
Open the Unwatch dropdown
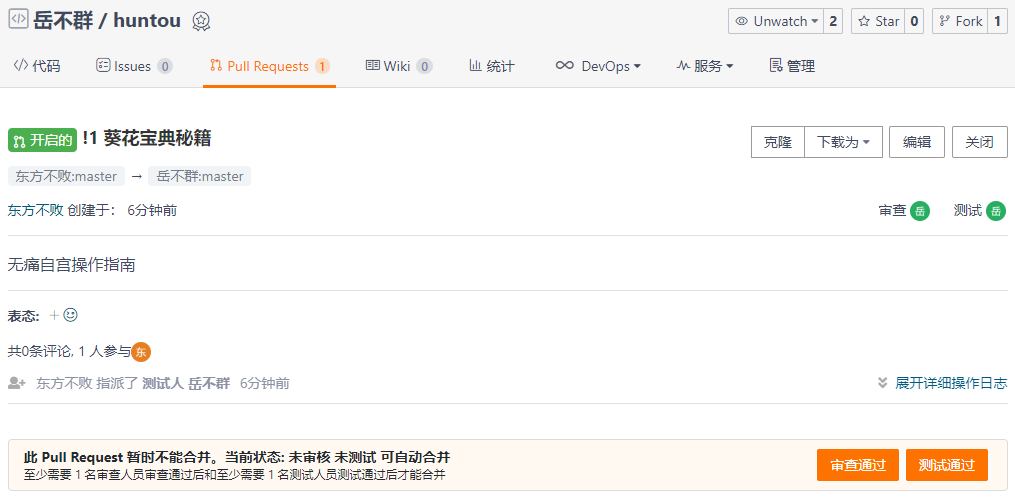[x=777, y=21]
